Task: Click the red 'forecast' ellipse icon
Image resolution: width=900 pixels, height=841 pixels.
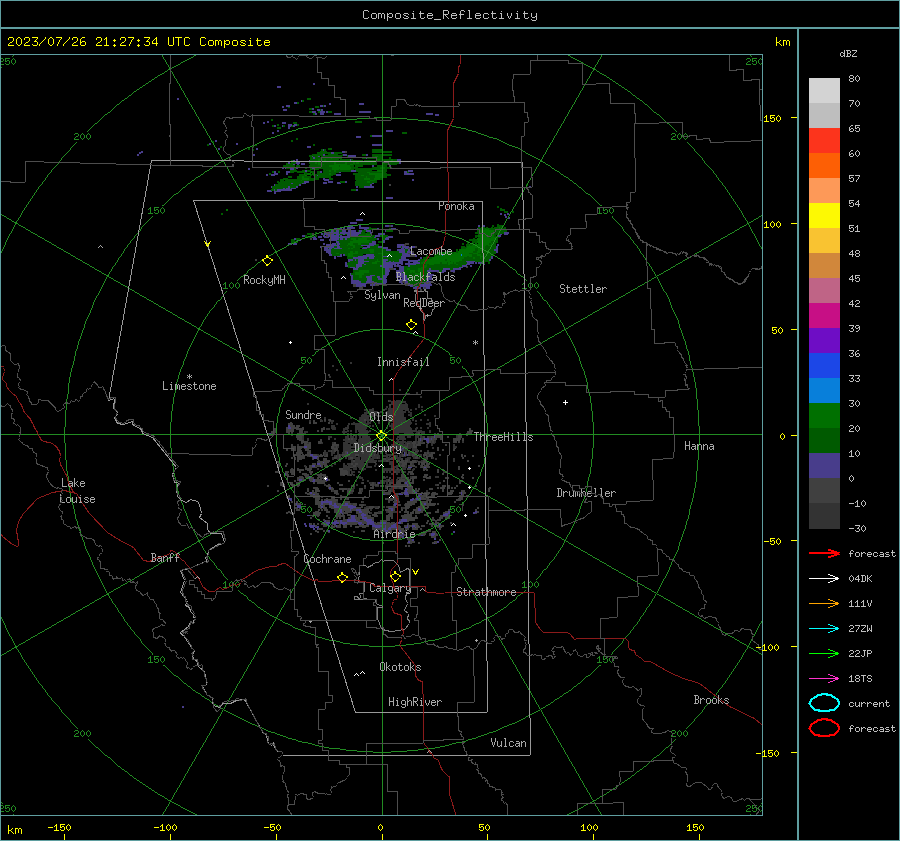Action: click(x=824, y=728)
